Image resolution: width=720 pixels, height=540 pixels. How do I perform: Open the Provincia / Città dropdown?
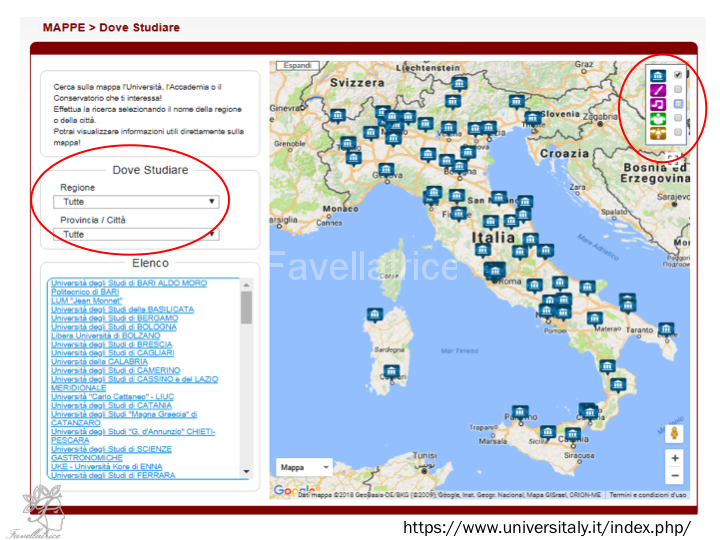(138, 234)
